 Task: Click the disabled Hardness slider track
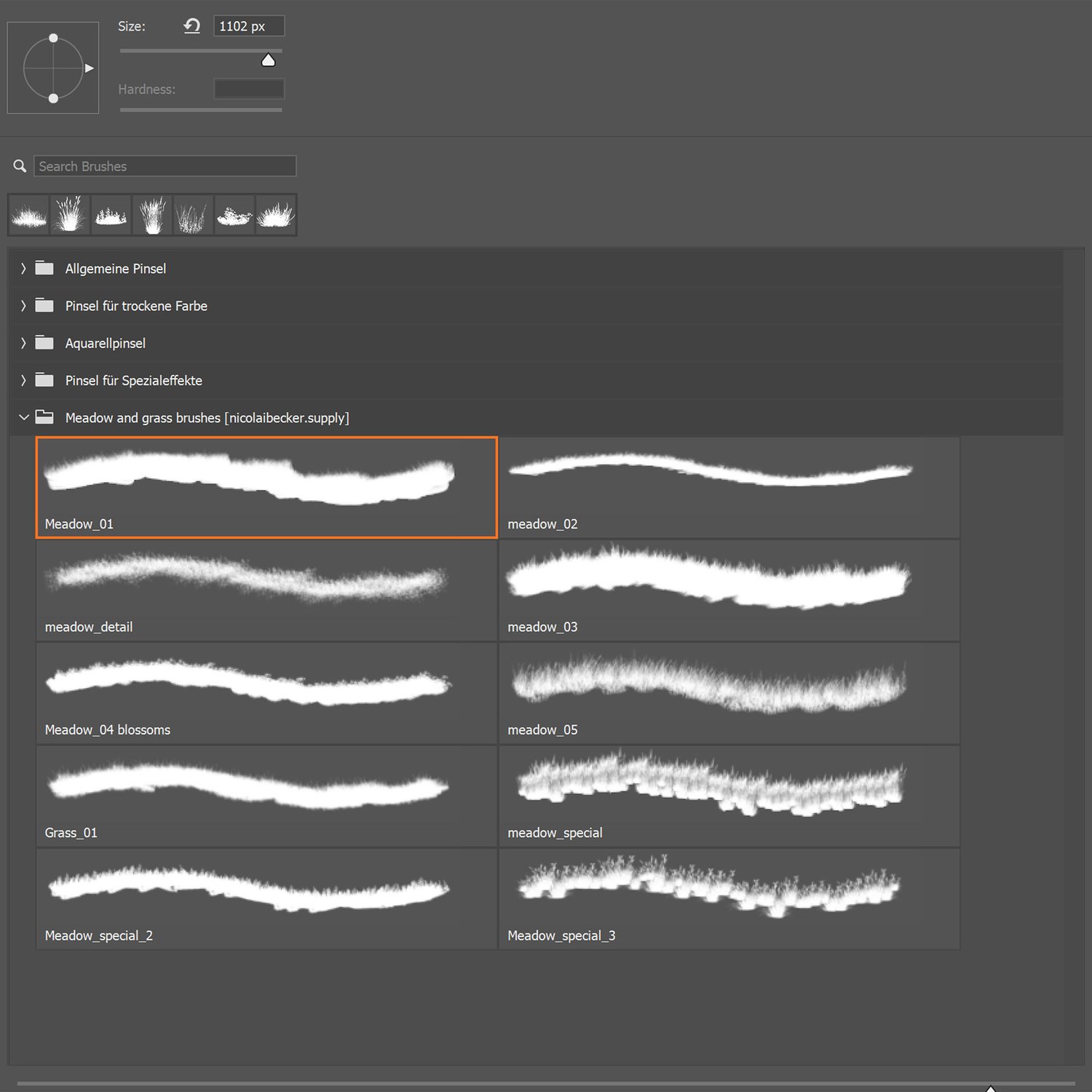pyautogui.click(x=201, y=110)
